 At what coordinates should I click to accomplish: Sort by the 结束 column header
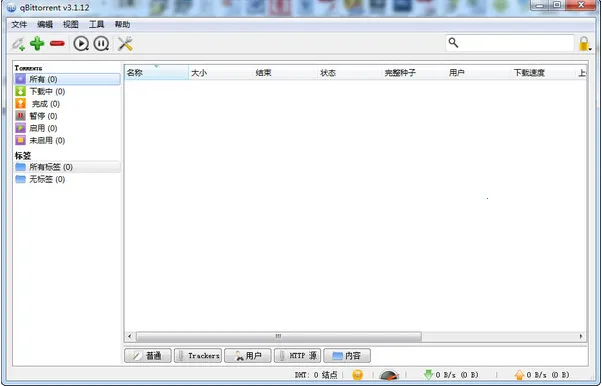(285, 73)
